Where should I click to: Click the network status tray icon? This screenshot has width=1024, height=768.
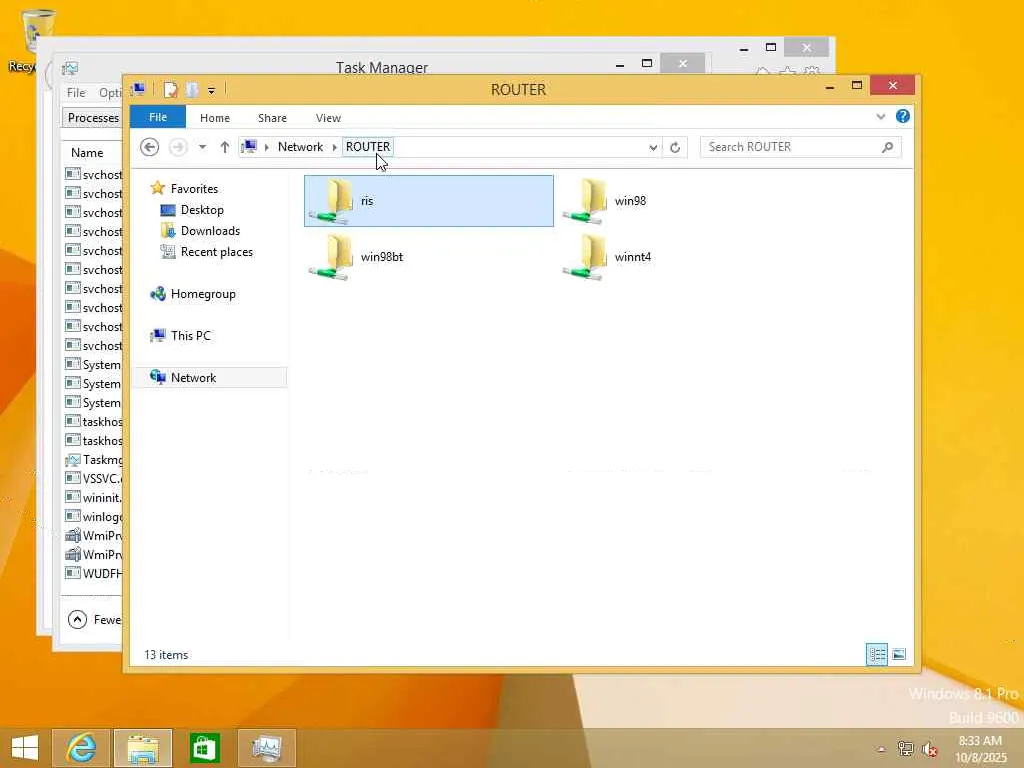point(905,748)
